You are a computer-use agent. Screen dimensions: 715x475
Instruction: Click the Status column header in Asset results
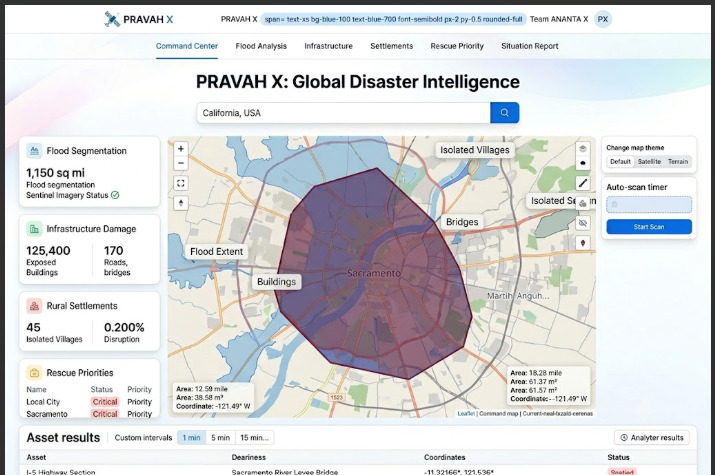618,457
